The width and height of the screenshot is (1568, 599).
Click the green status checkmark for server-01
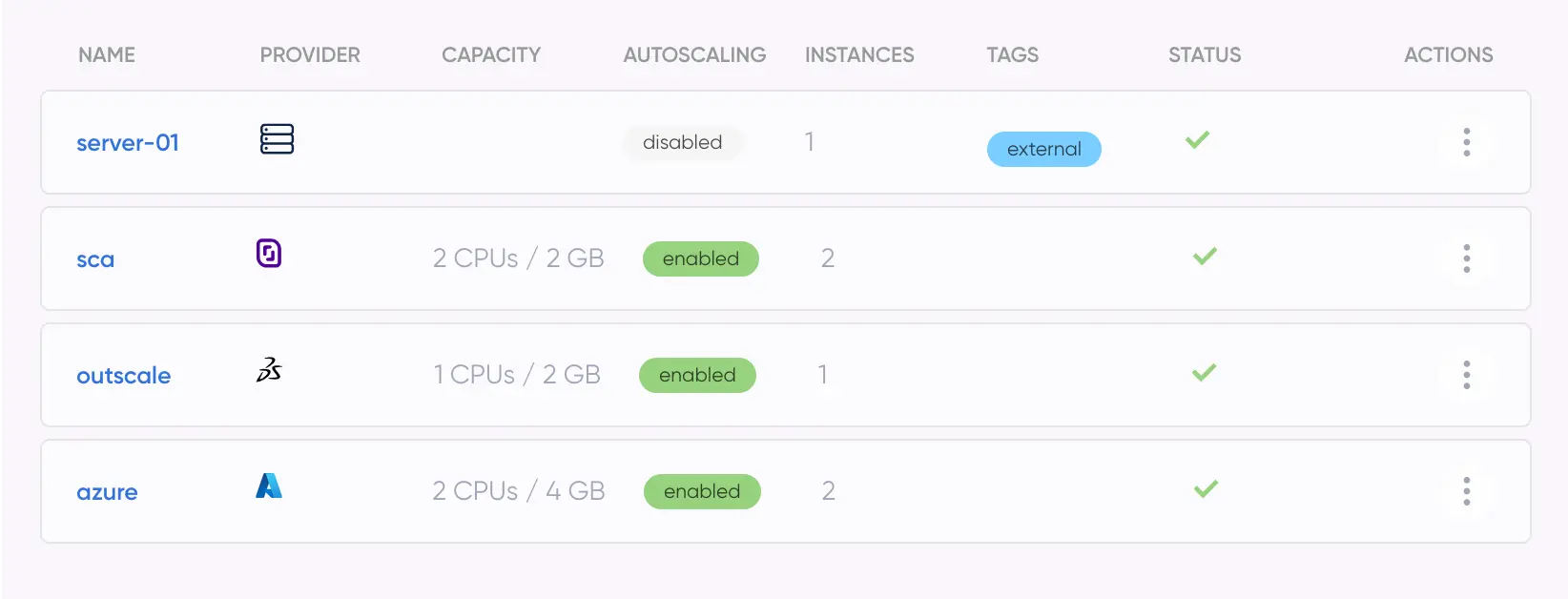[x=1197, y=140]
